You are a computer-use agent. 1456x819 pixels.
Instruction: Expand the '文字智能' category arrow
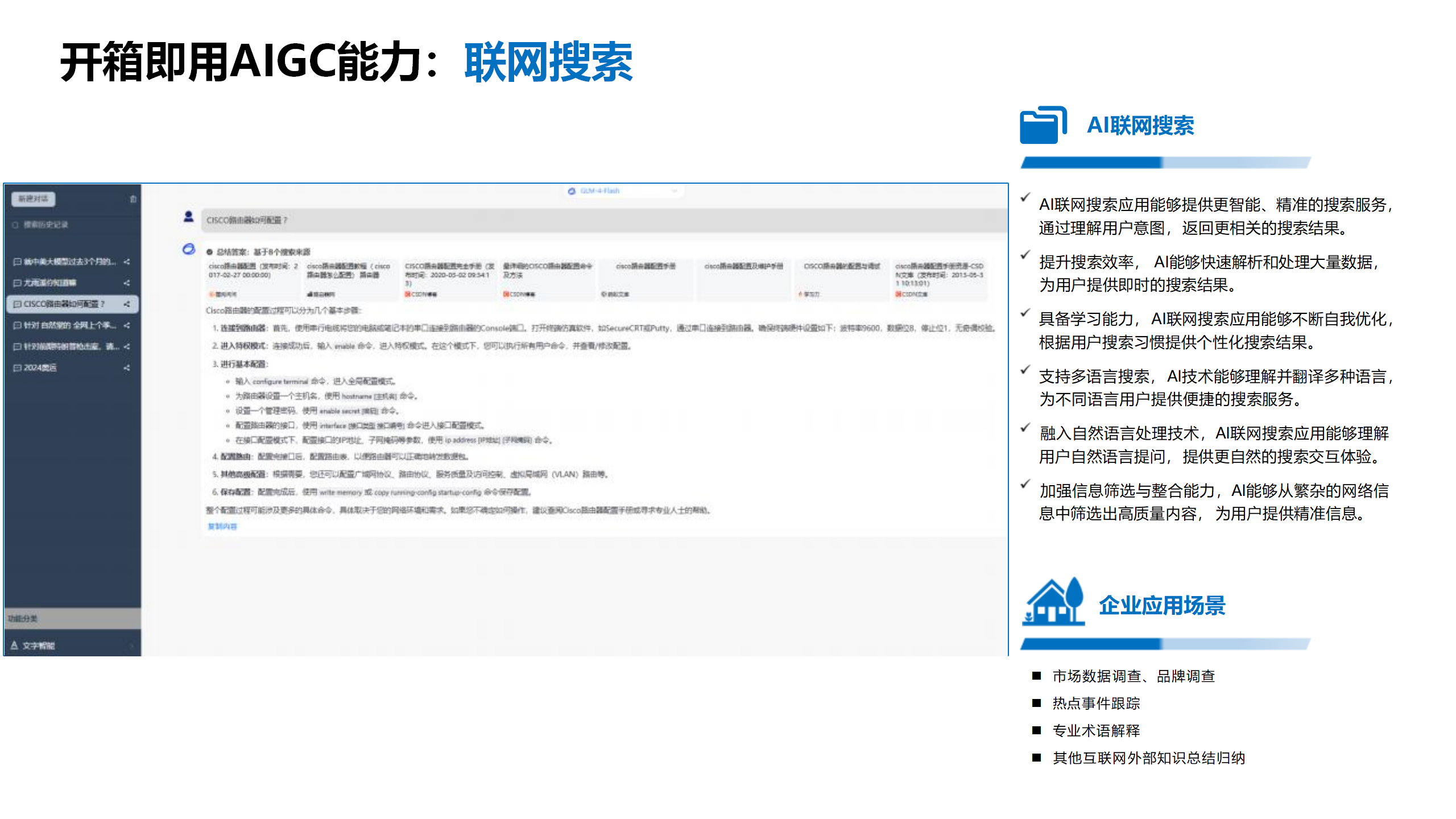(131, 646)
